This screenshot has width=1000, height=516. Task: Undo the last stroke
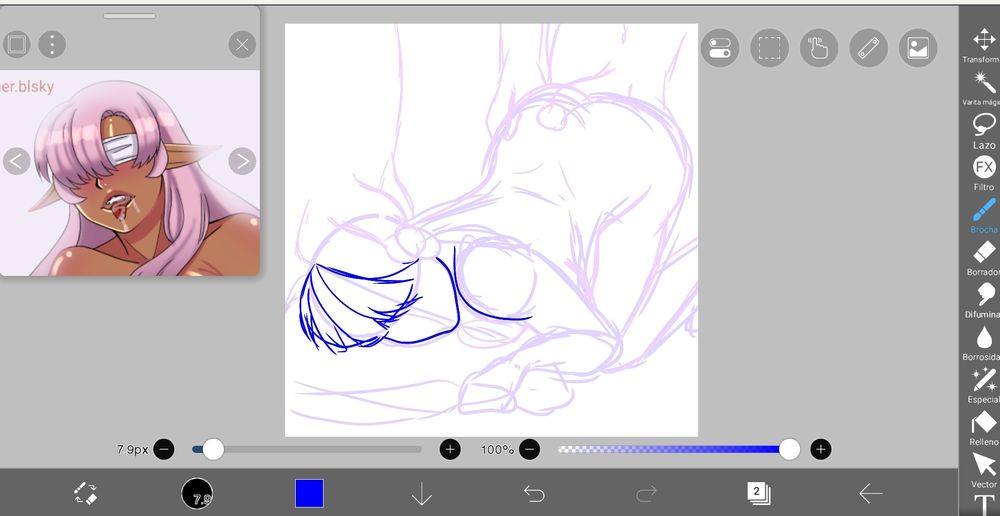tap(534, 494)
